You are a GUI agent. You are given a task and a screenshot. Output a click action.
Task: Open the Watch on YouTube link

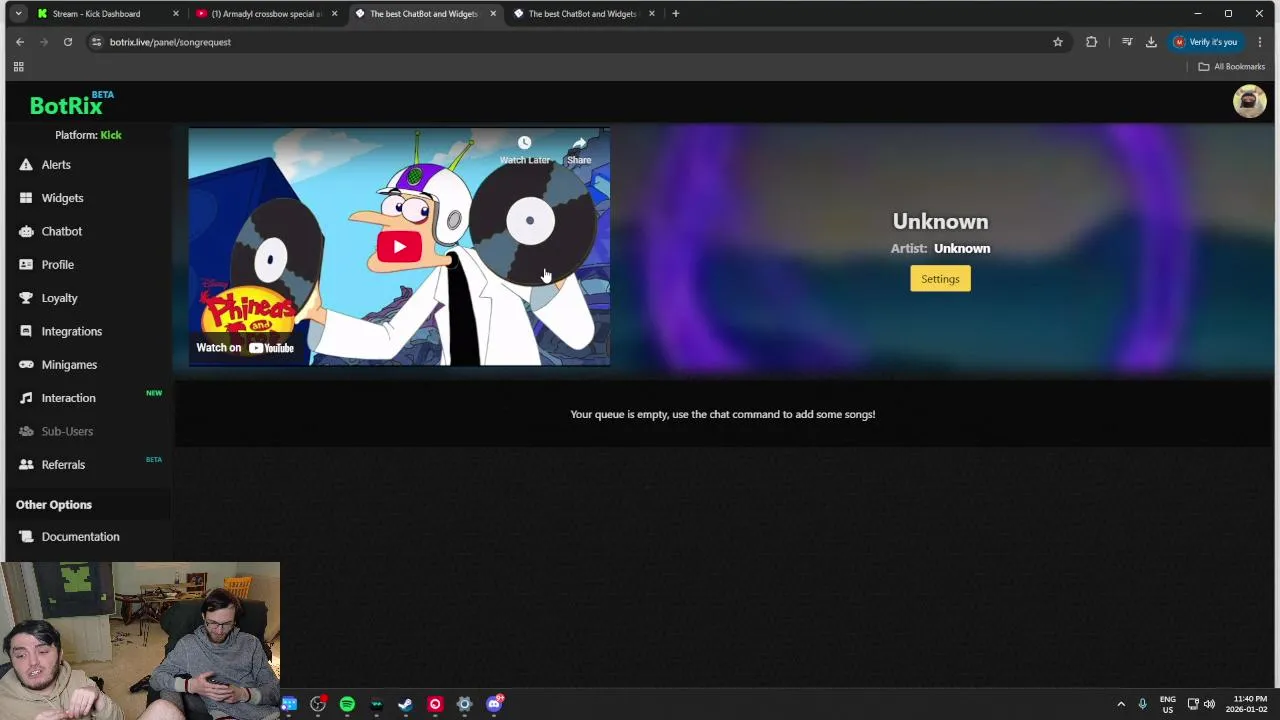click(245, 348)
